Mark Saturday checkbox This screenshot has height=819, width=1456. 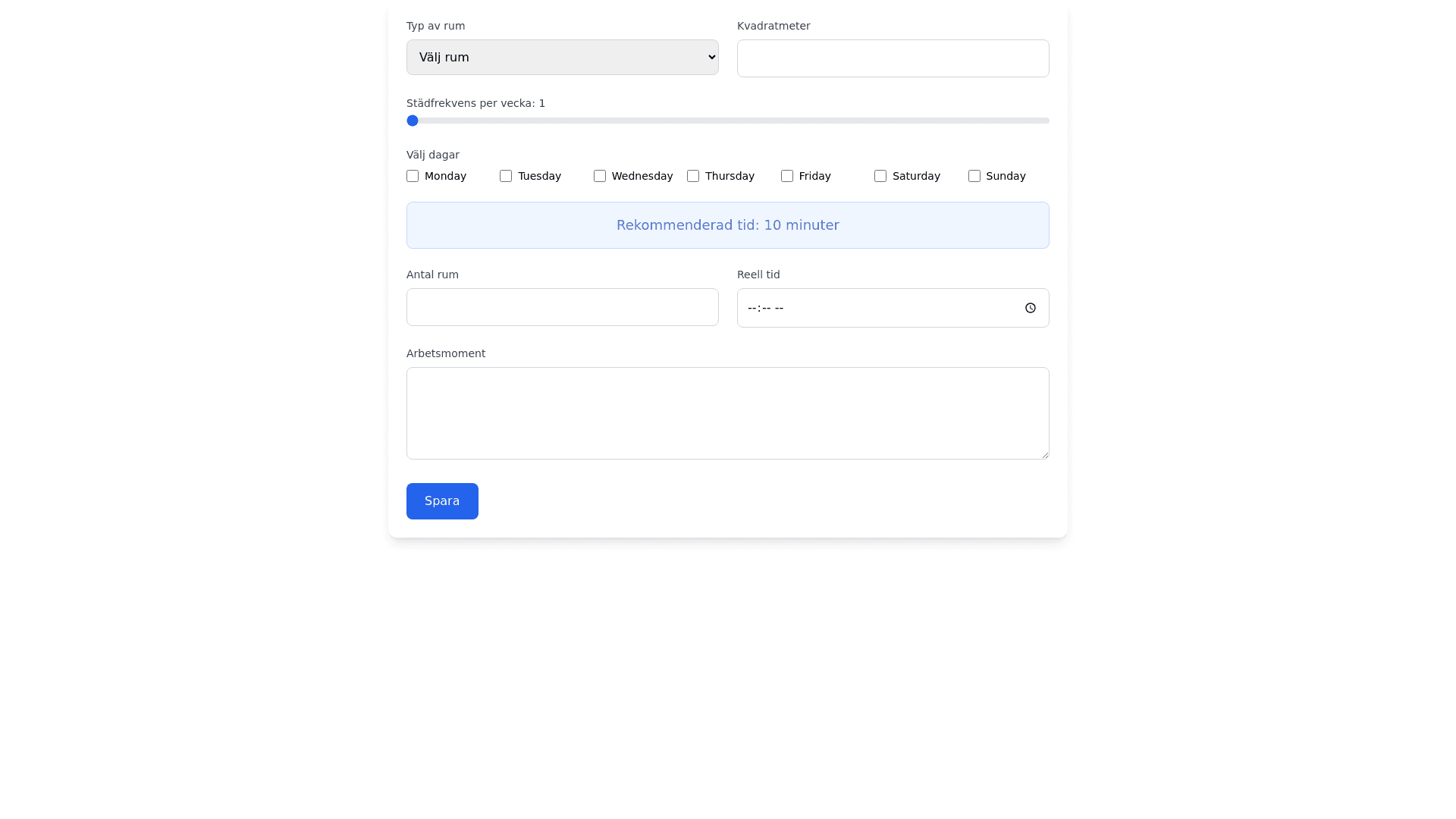[x=880, y=176]
